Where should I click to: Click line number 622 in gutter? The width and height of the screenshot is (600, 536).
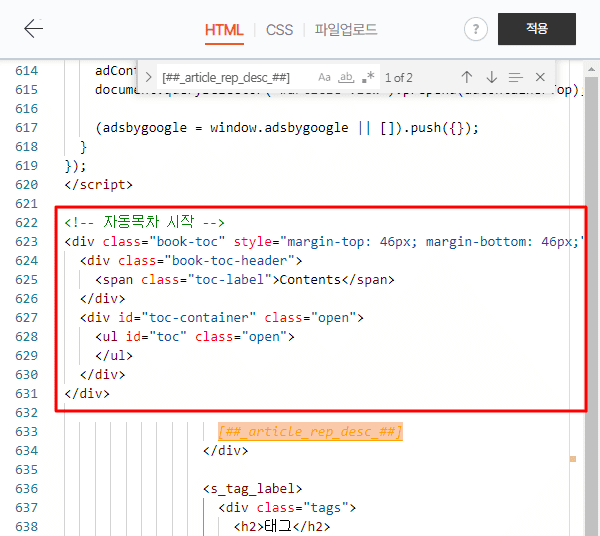26,222
